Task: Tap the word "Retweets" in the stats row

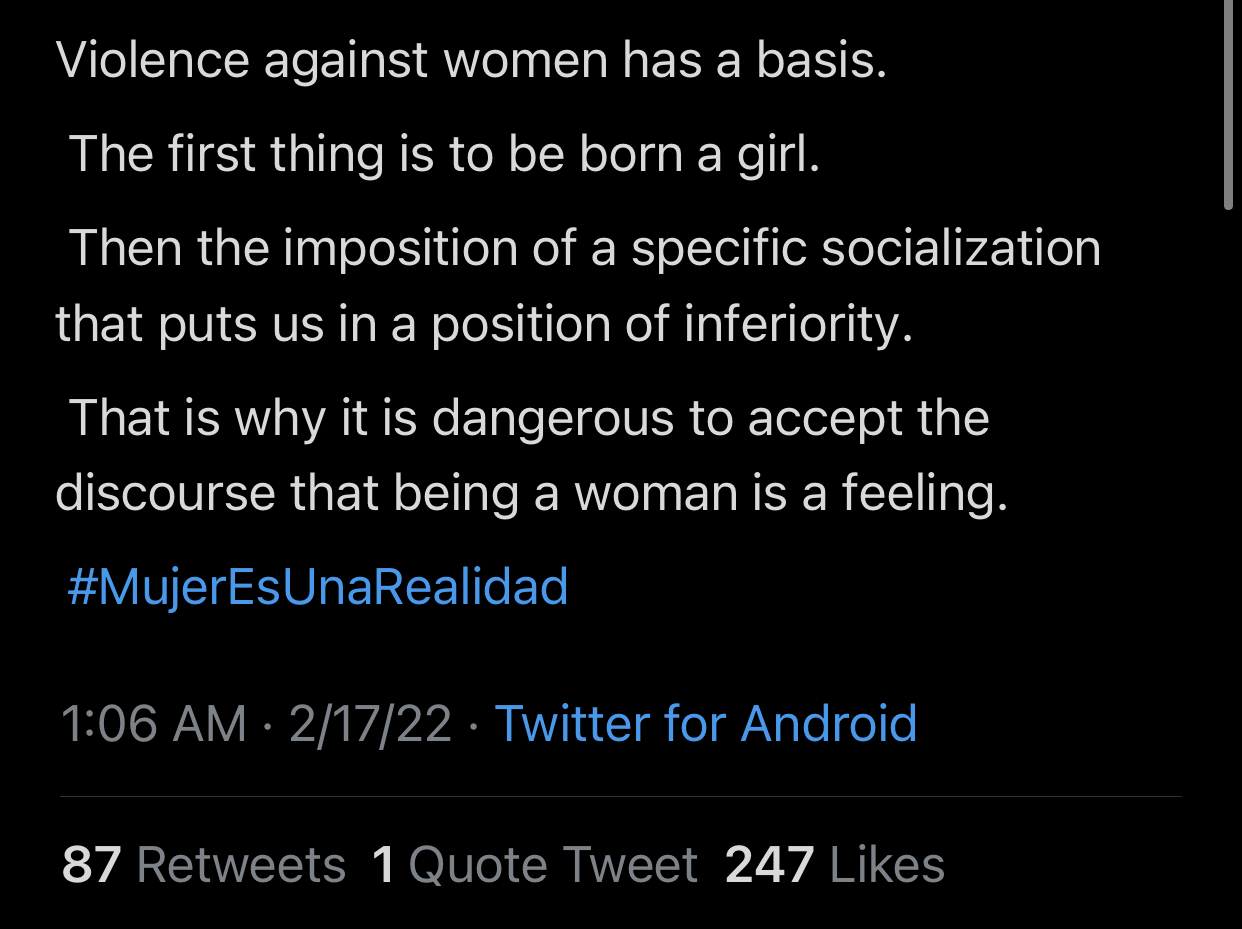Action: [241, 865]
